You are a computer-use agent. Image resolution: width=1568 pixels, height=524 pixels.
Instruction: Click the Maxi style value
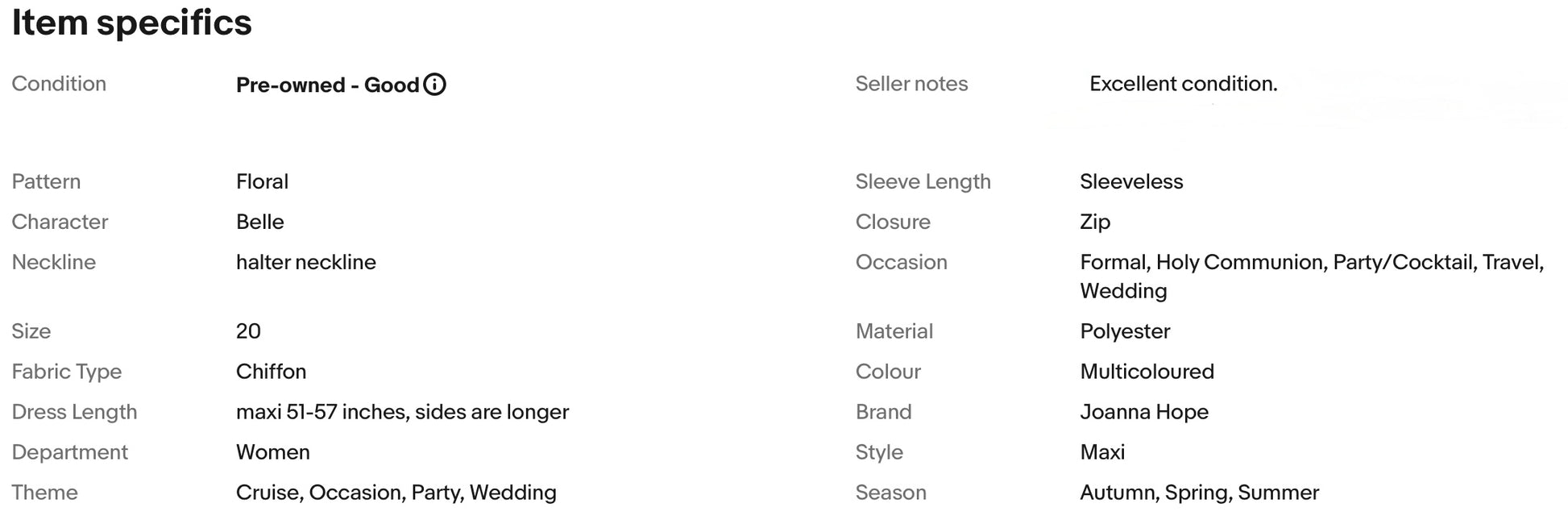(x=1102, y=452)
